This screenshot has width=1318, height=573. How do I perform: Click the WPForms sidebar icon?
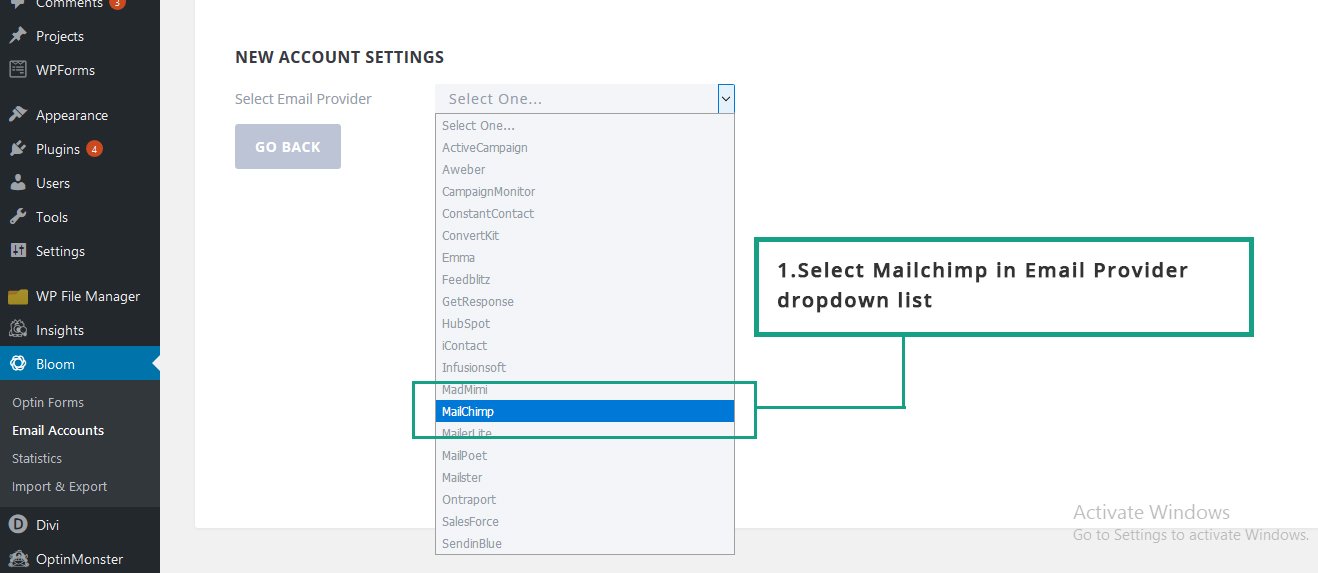coord(17,70)
